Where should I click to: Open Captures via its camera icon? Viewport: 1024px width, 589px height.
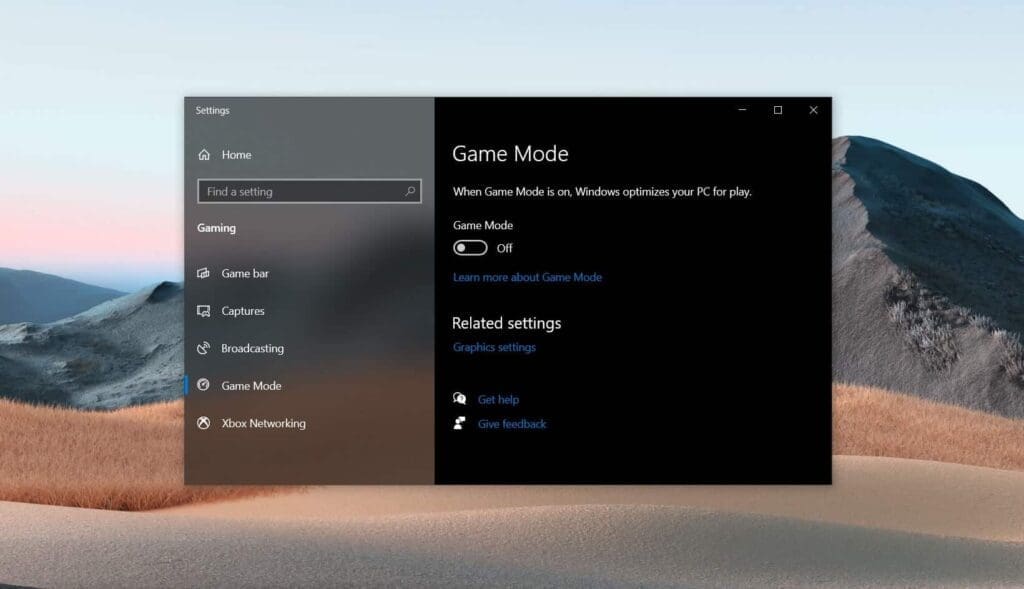click(205, 311)
